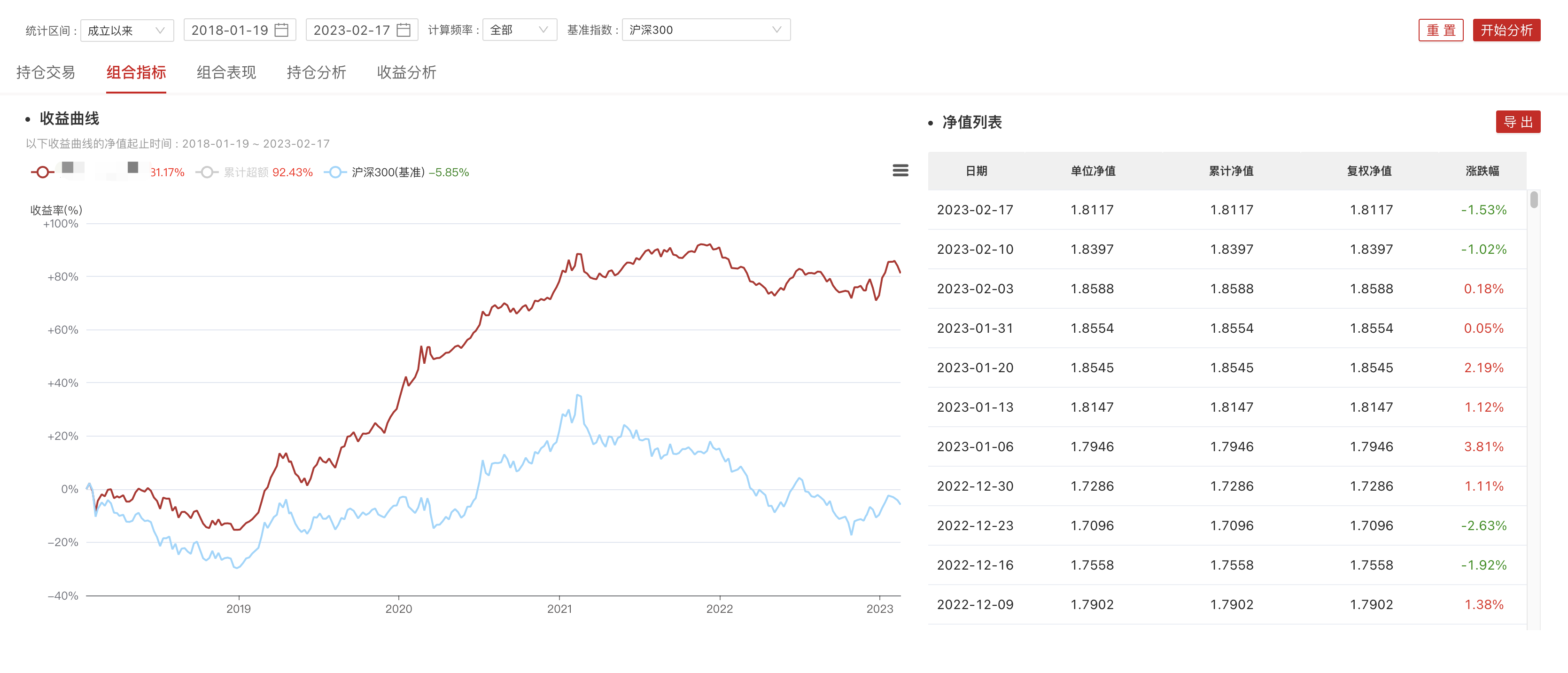Image resolution: width=1568 pixels, height=673 pixels.
Task: Expand the 统计区间 成立以来 dropdown
Action: click(127, 30)
